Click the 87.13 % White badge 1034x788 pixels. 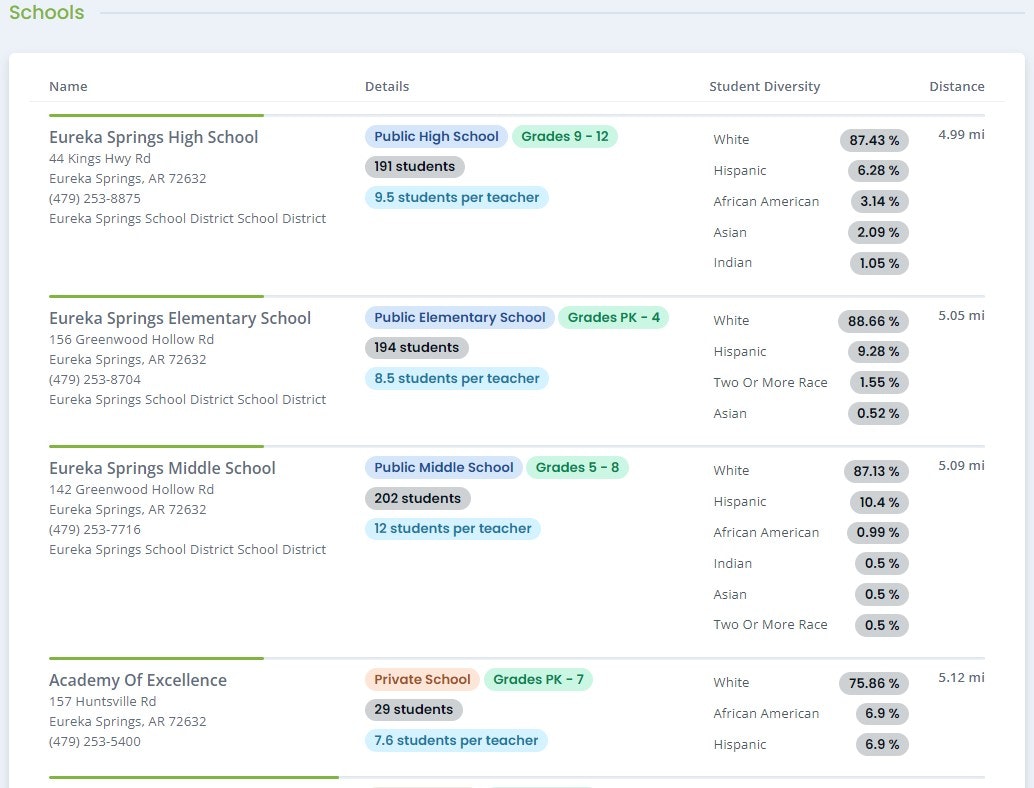tap(876, 471)
